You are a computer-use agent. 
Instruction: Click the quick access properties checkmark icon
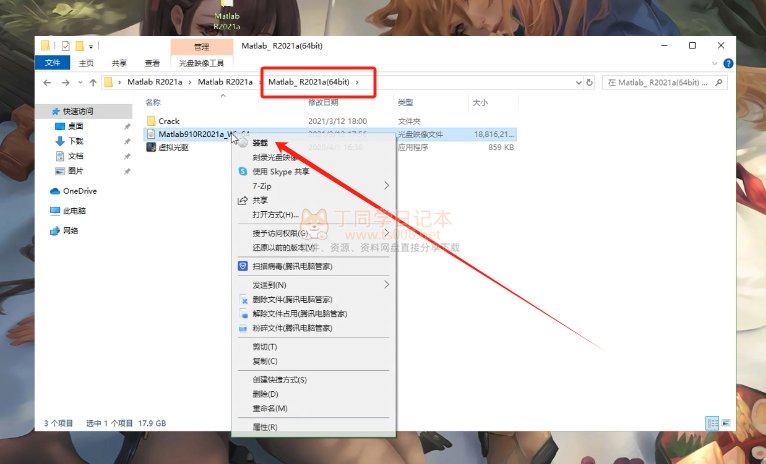[65, 46]
